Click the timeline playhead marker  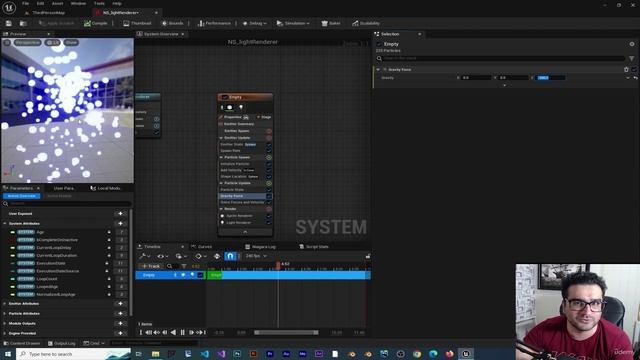click(x=278, y=265)
